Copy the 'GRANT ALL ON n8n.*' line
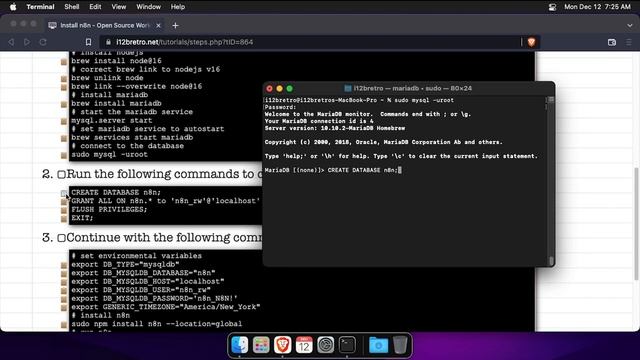Image resolution: width=640 pixels, height=360 pixels. click(64, 202)
